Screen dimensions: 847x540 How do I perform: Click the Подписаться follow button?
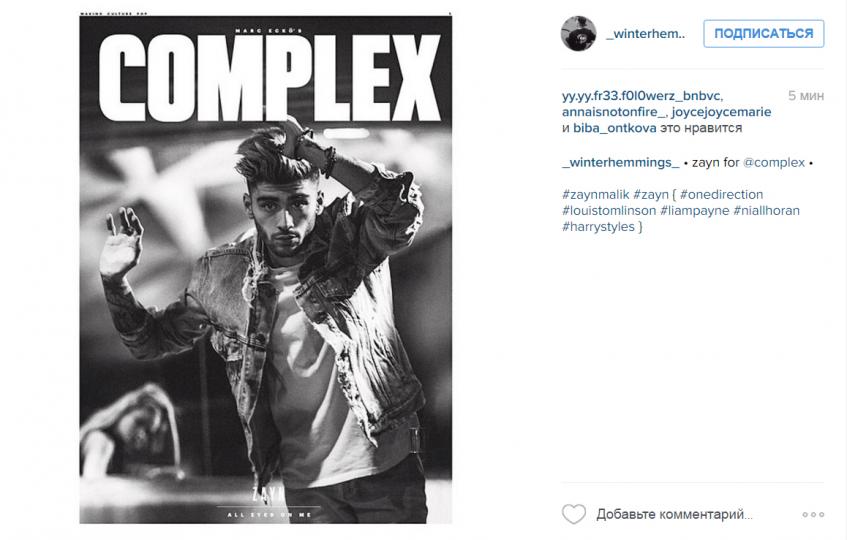(763, 33)
